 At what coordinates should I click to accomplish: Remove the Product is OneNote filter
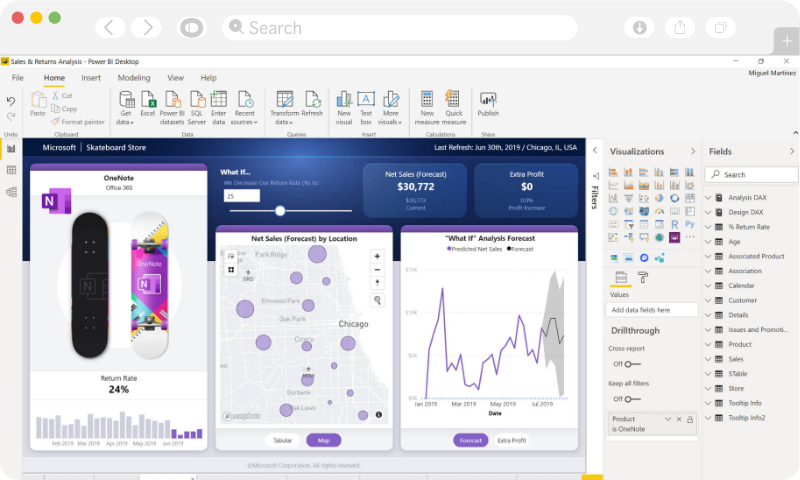(679, 419)
